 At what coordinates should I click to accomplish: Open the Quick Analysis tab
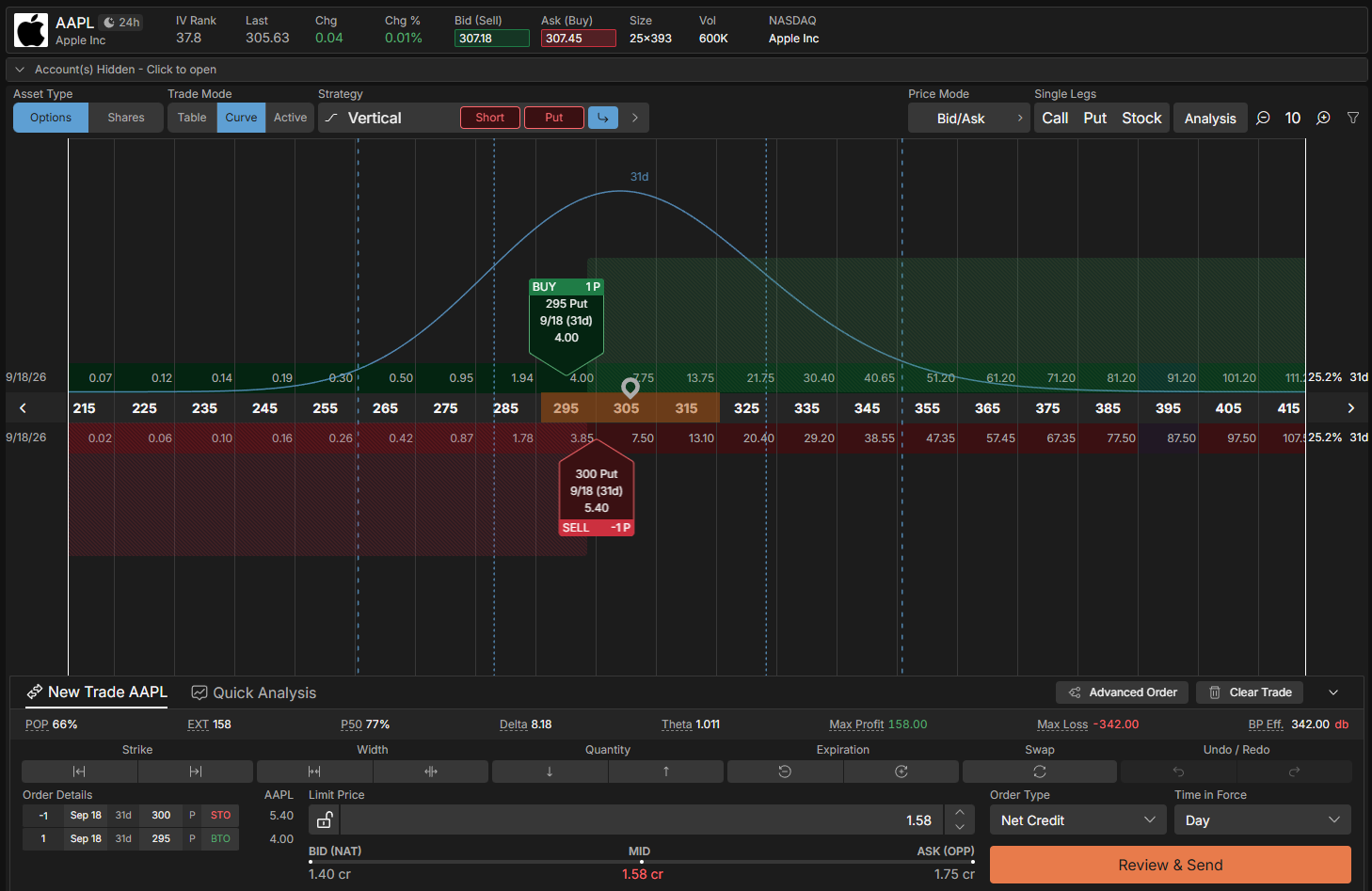254,692
